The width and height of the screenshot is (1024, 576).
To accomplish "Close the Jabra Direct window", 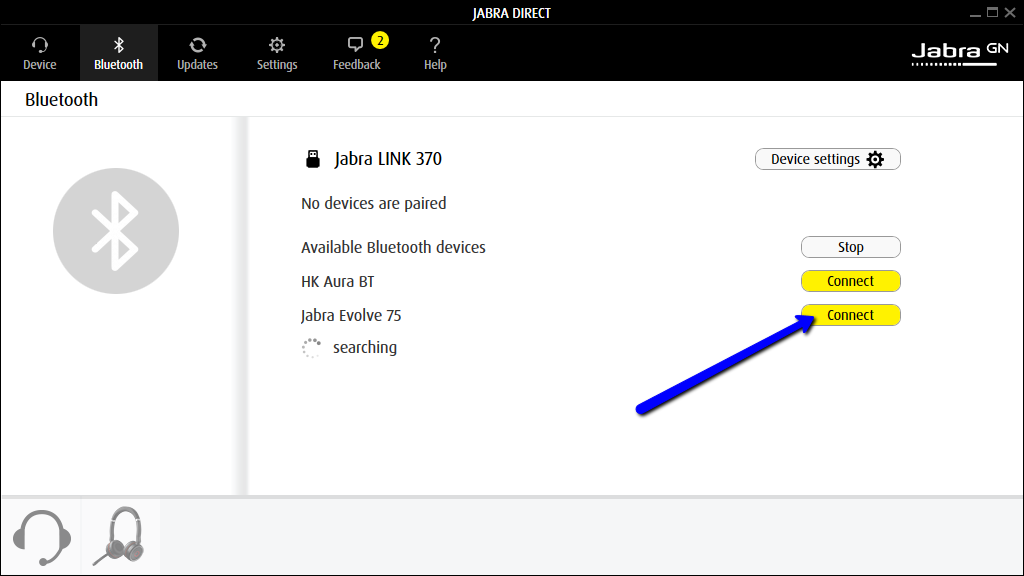I will click(1010, 12).
